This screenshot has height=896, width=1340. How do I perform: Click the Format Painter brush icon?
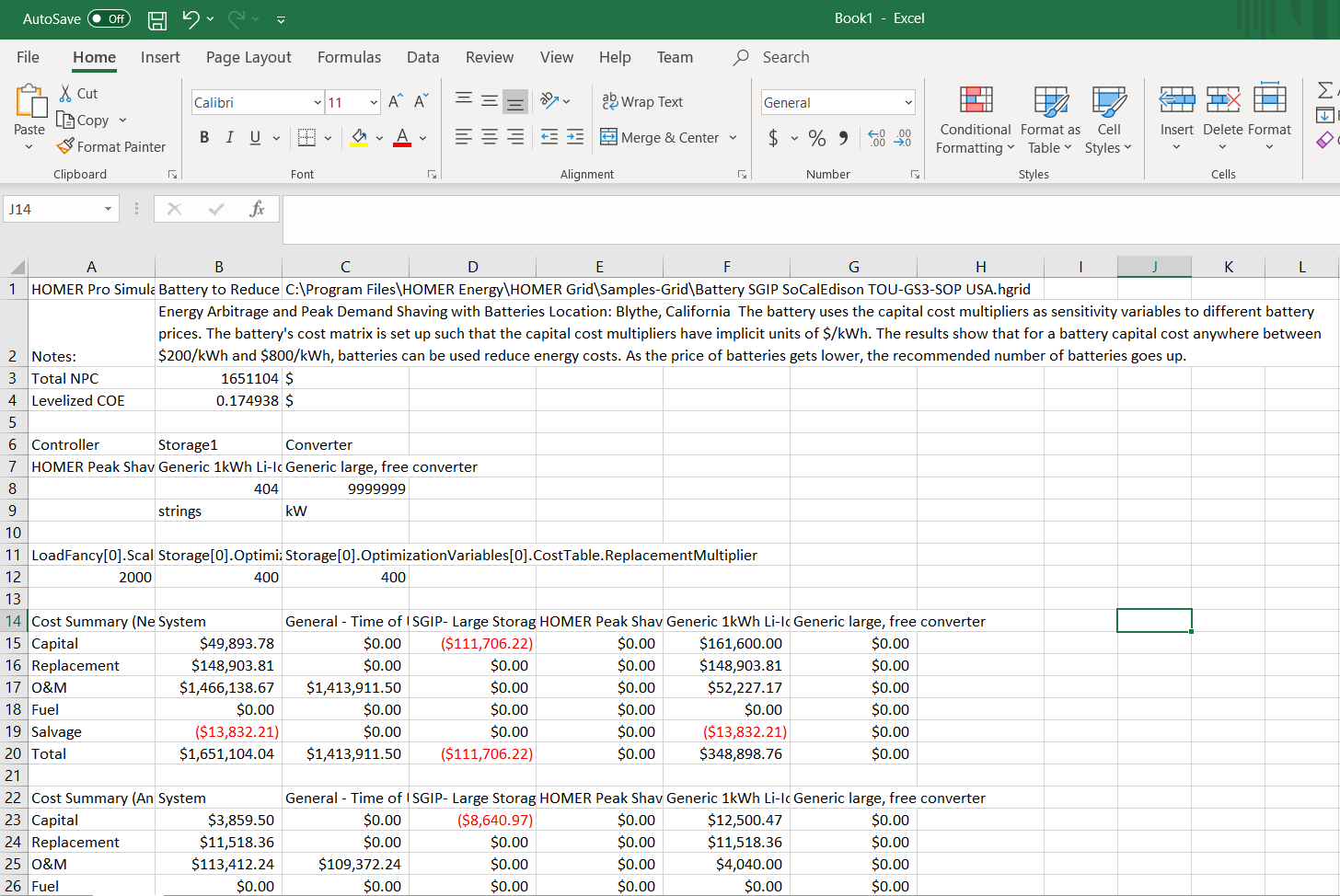tap(65, 146)
